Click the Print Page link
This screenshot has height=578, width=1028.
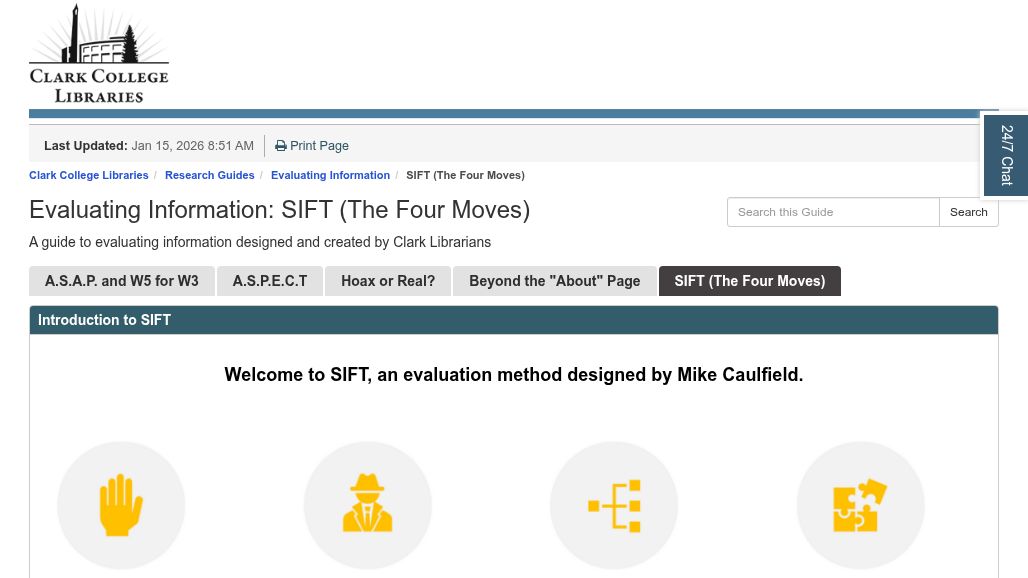tap(319, 146)
